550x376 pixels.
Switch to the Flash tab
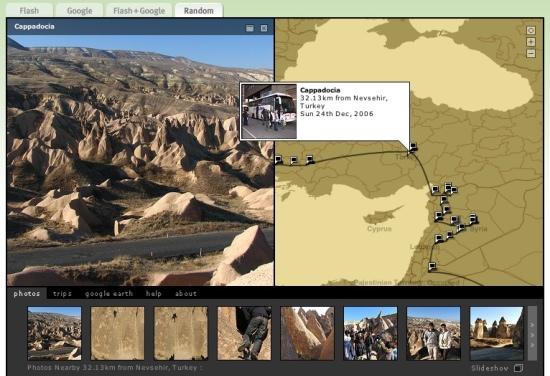29,11
